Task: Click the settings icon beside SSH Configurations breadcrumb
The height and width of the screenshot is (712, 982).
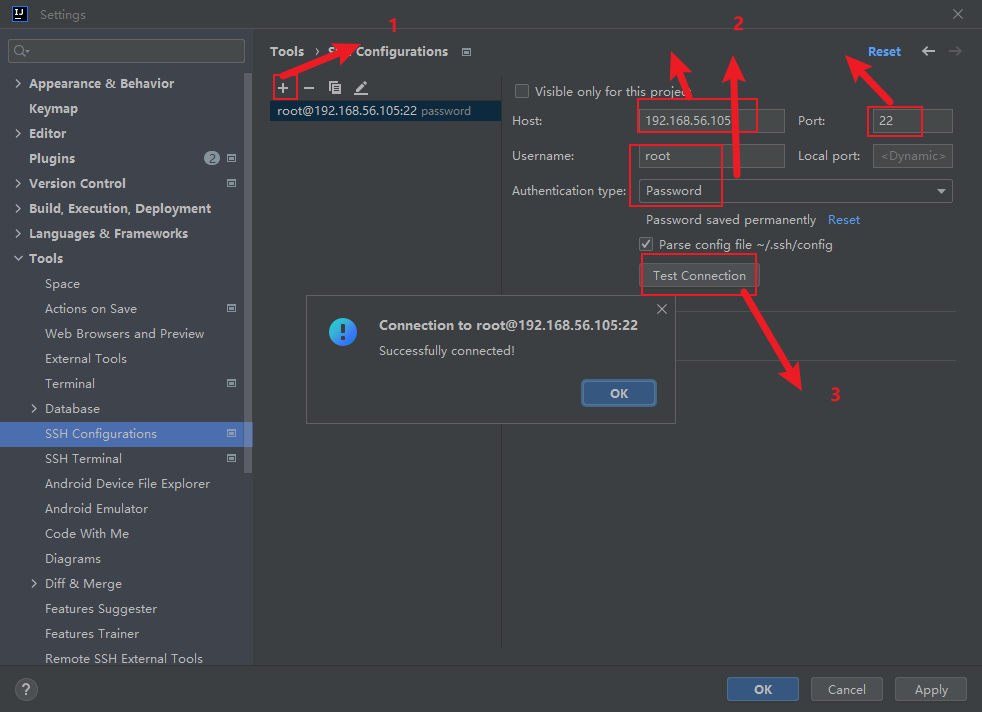Action: tap(466, 51)
